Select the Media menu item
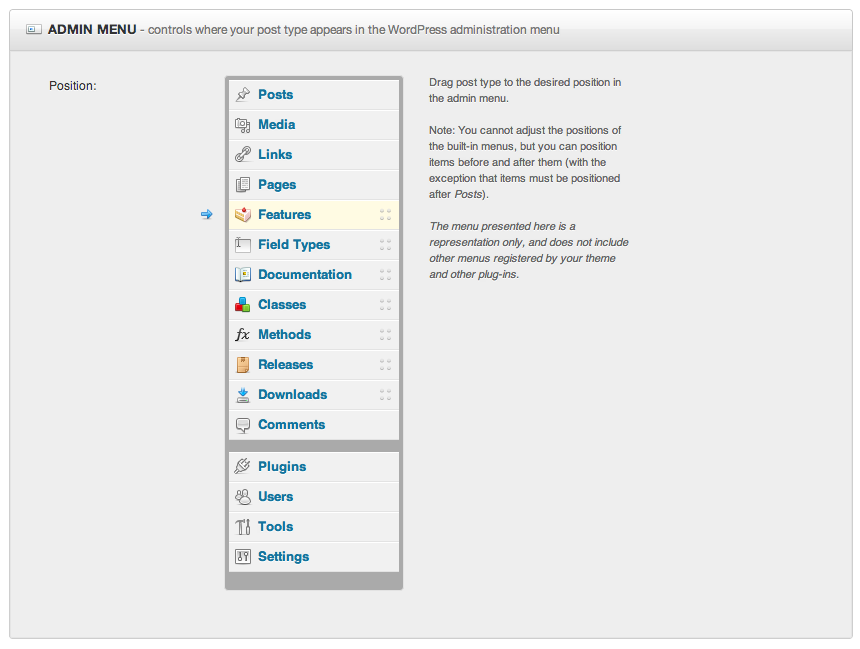The image size is (860, 649). pyautogui.click(x=314, y=125)
